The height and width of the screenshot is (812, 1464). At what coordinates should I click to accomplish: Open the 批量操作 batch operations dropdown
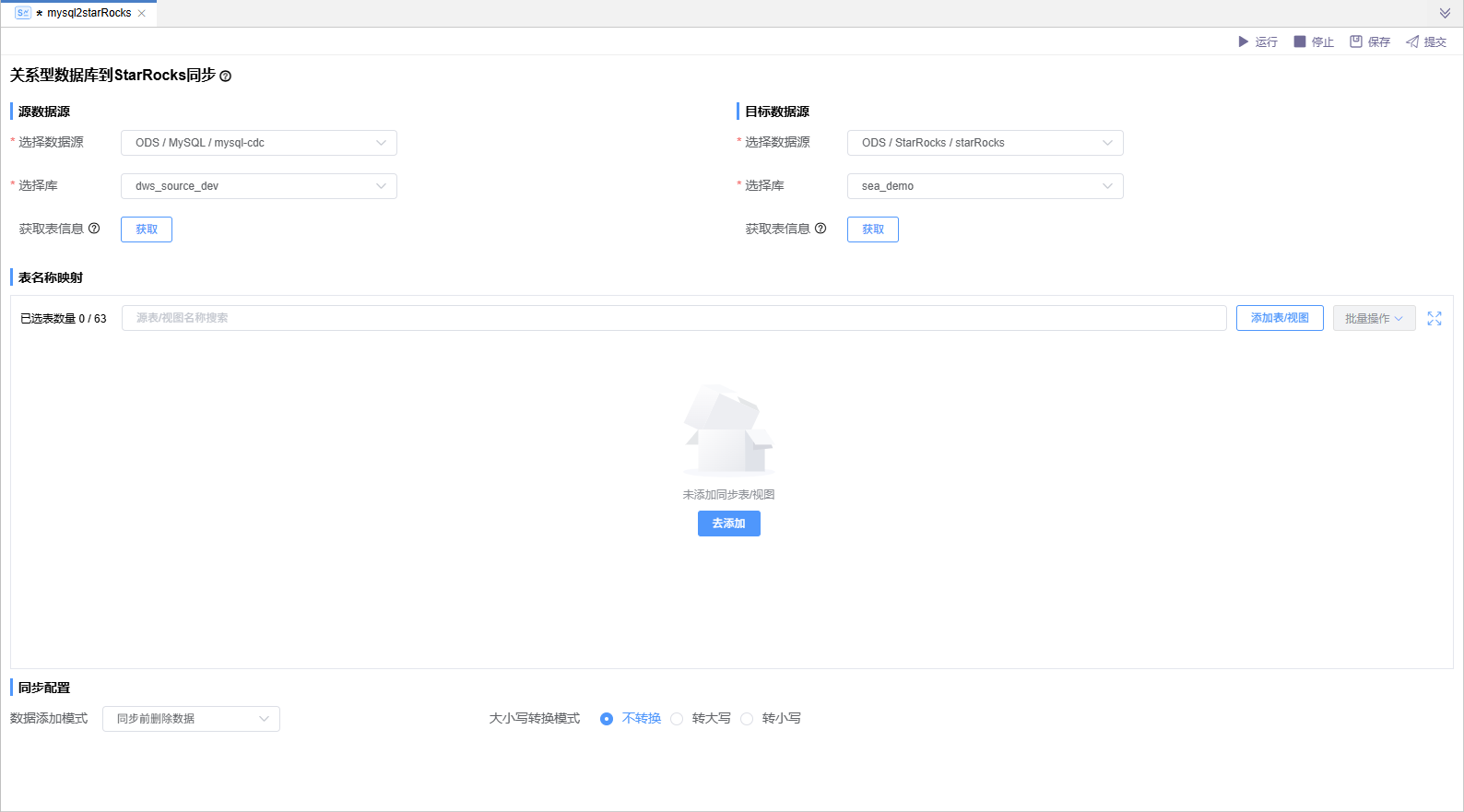tap(1374, 318)
